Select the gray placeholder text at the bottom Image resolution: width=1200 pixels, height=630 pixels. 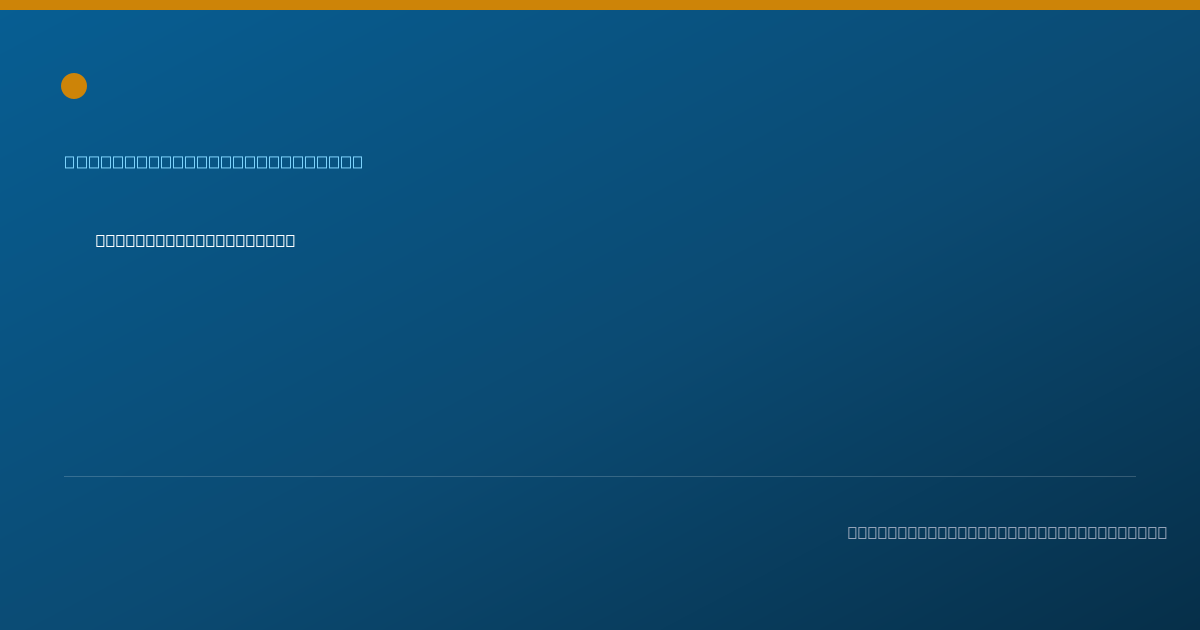tap(1007, 532)
